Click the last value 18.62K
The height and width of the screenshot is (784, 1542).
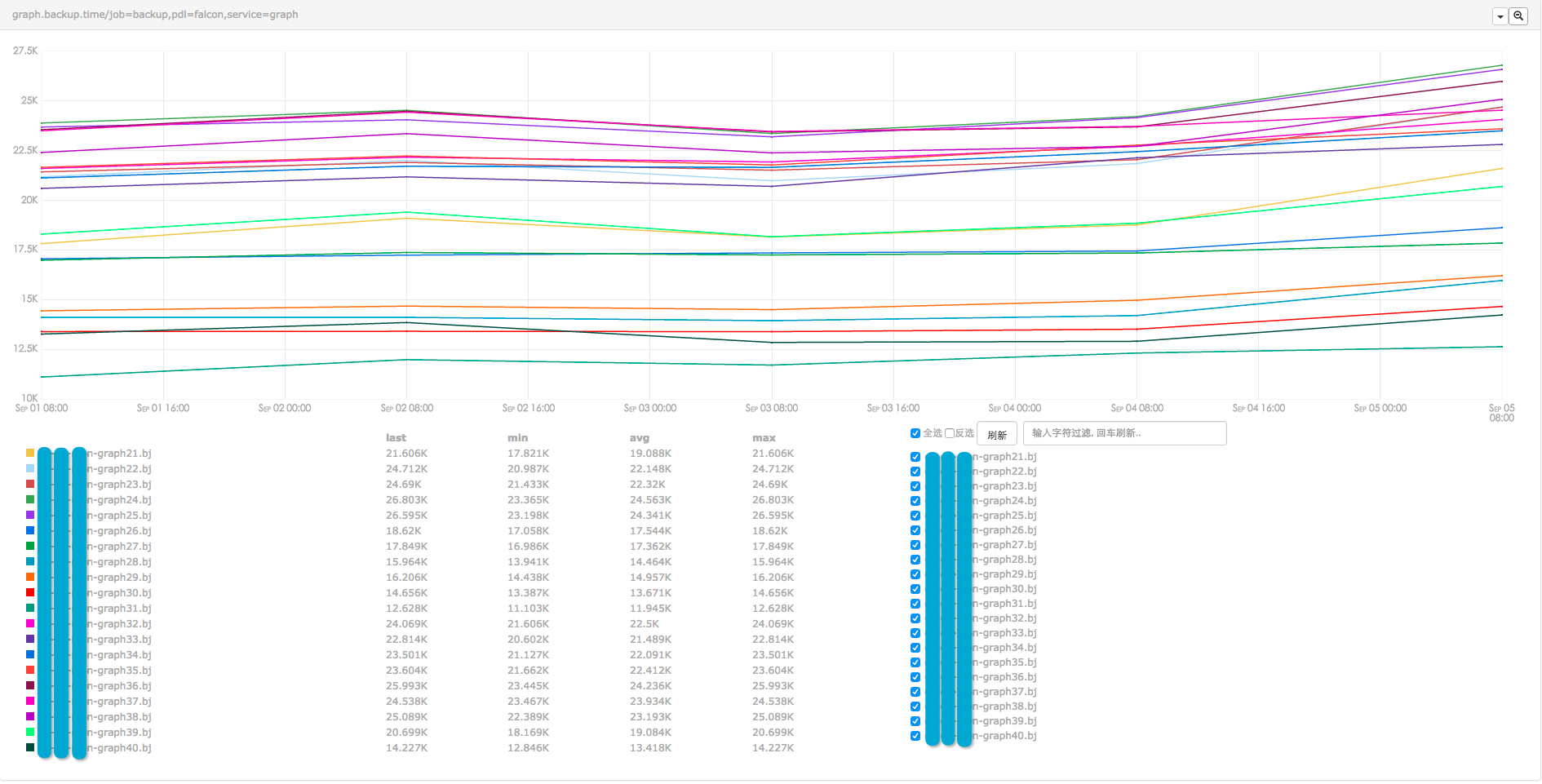403,531
